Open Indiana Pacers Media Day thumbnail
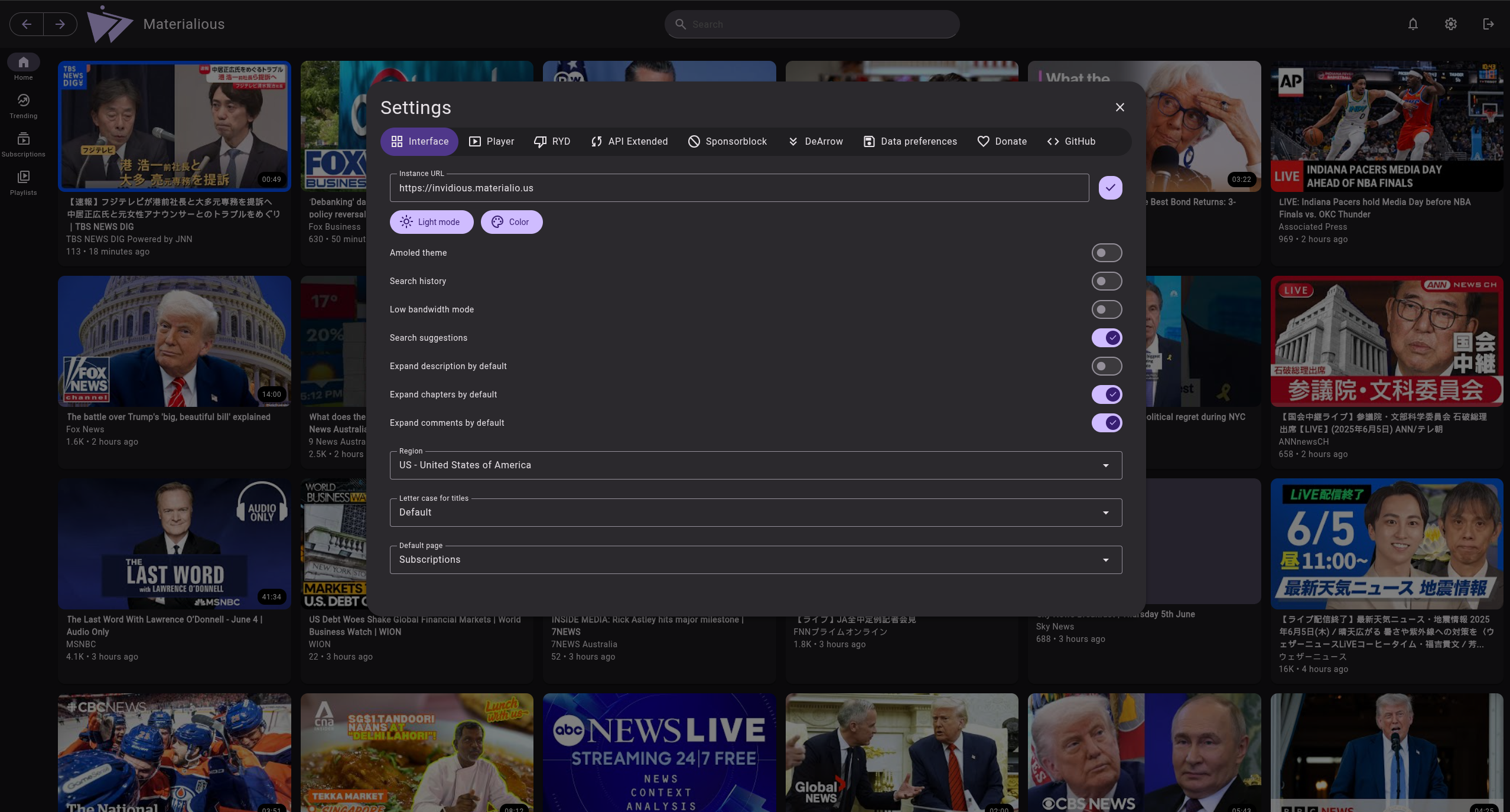Viewport: 1510px width, 812px height. click(1387, 126)
